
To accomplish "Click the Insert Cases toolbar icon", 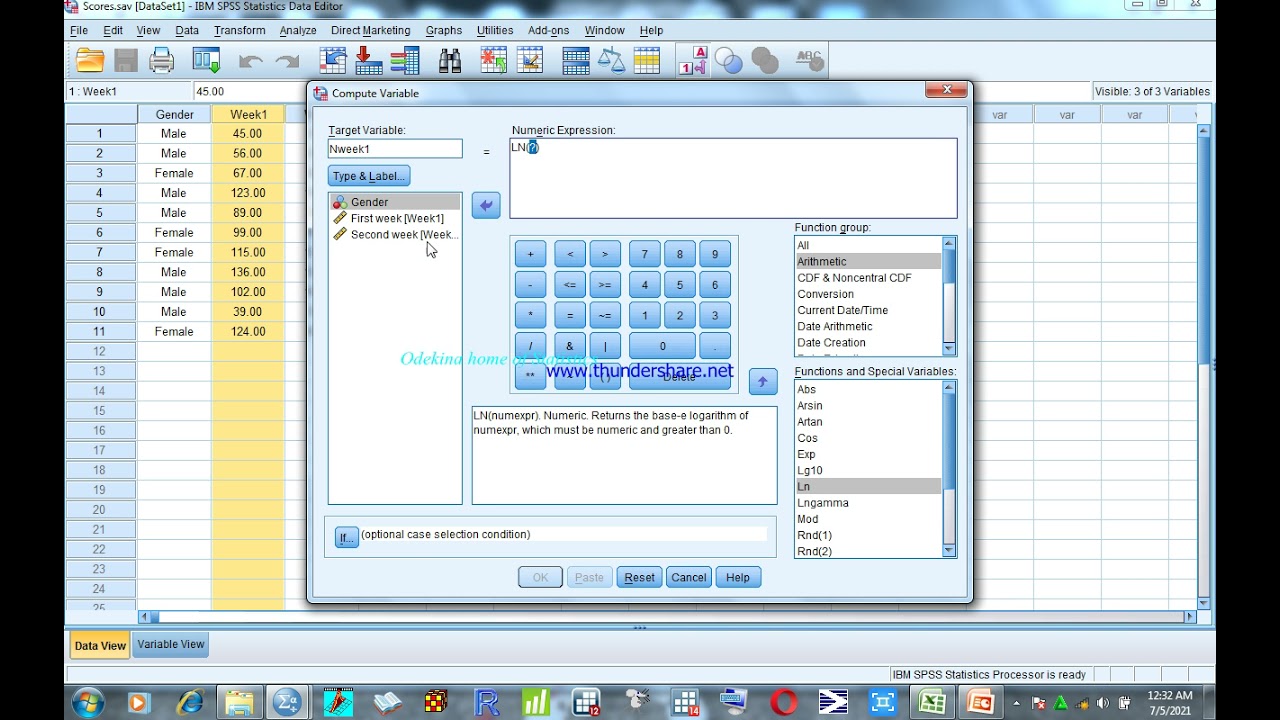I will [493, 61].
